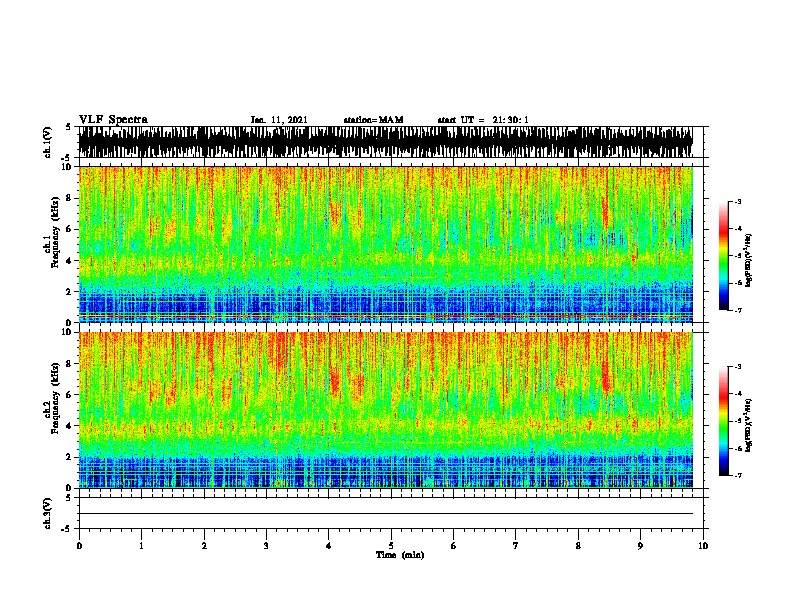Click the time axis tick label "6"
Screen dimensions: 792x612
tap(454, 546)
